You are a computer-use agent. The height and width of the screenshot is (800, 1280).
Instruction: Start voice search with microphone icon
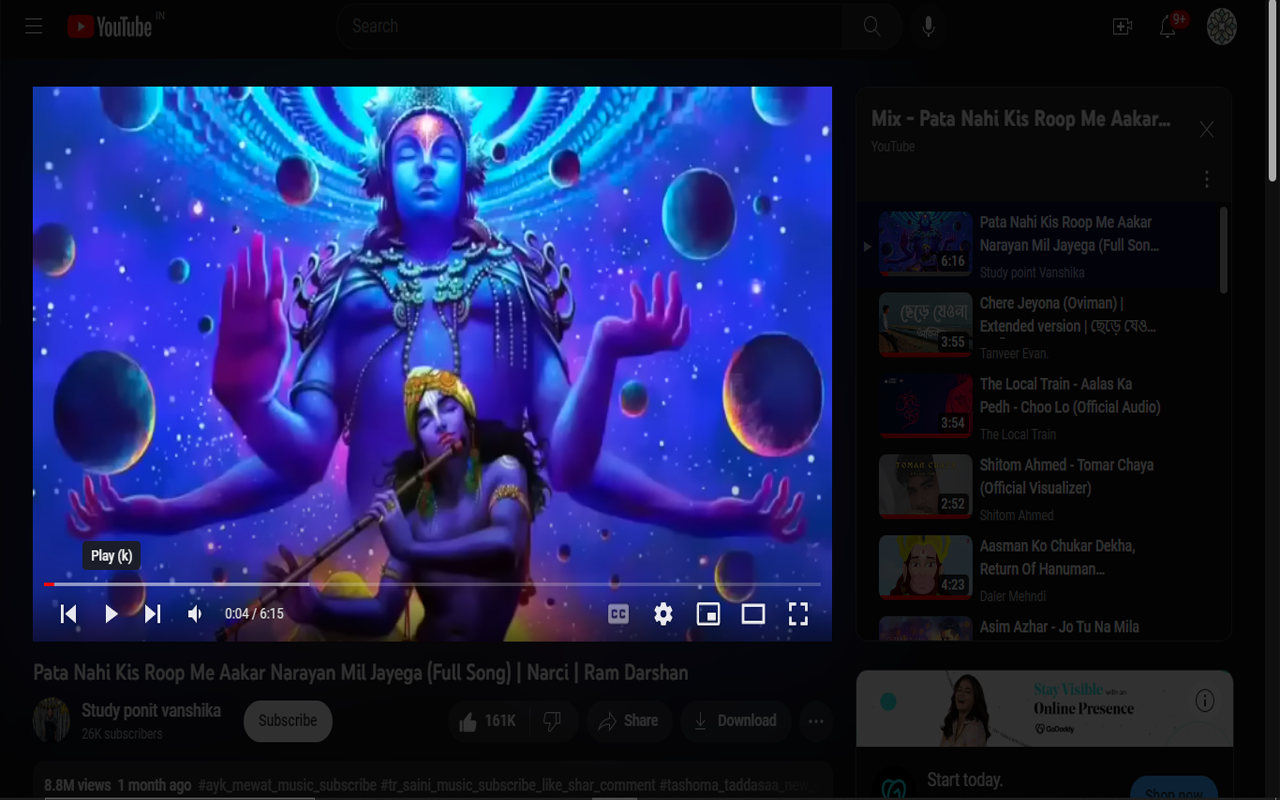(x=928, y=26)
